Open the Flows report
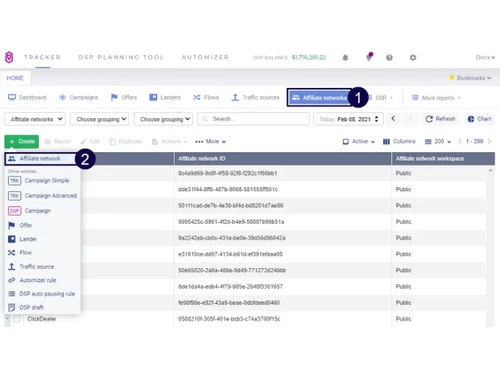 pyautogui.click(x=206, y=97)
